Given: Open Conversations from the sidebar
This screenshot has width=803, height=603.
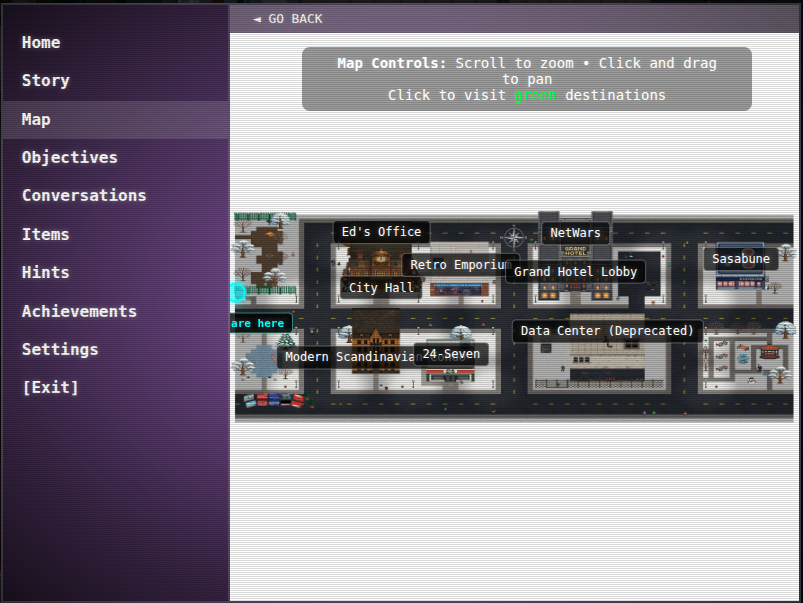Looking at the screenshot, I should coord(84,195).
